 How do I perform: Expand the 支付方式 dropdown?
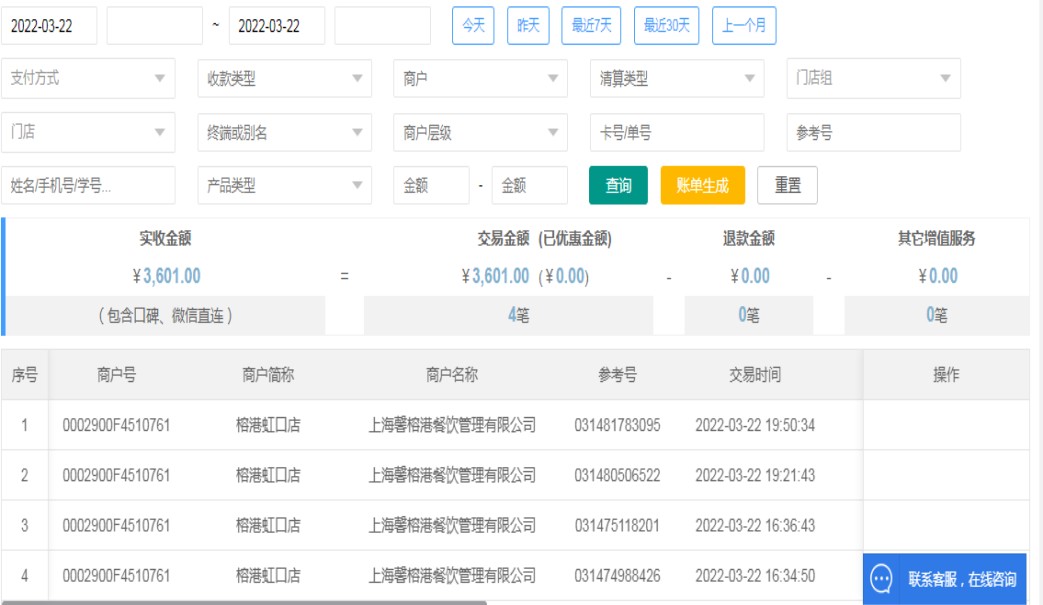click(88, 78)
